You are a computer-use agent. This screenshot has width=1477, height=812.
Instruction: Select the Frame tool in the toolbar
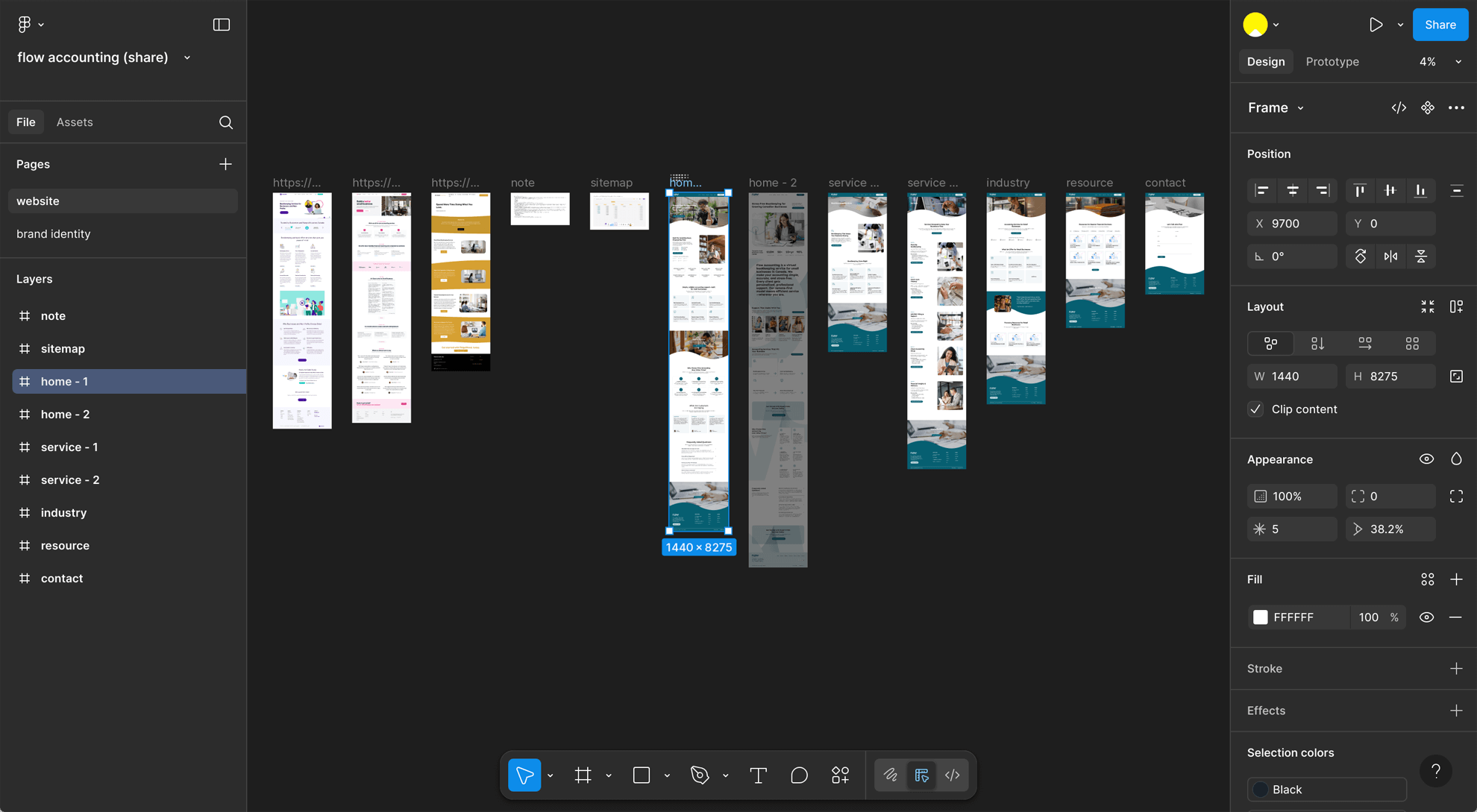[x=584, y=775]
